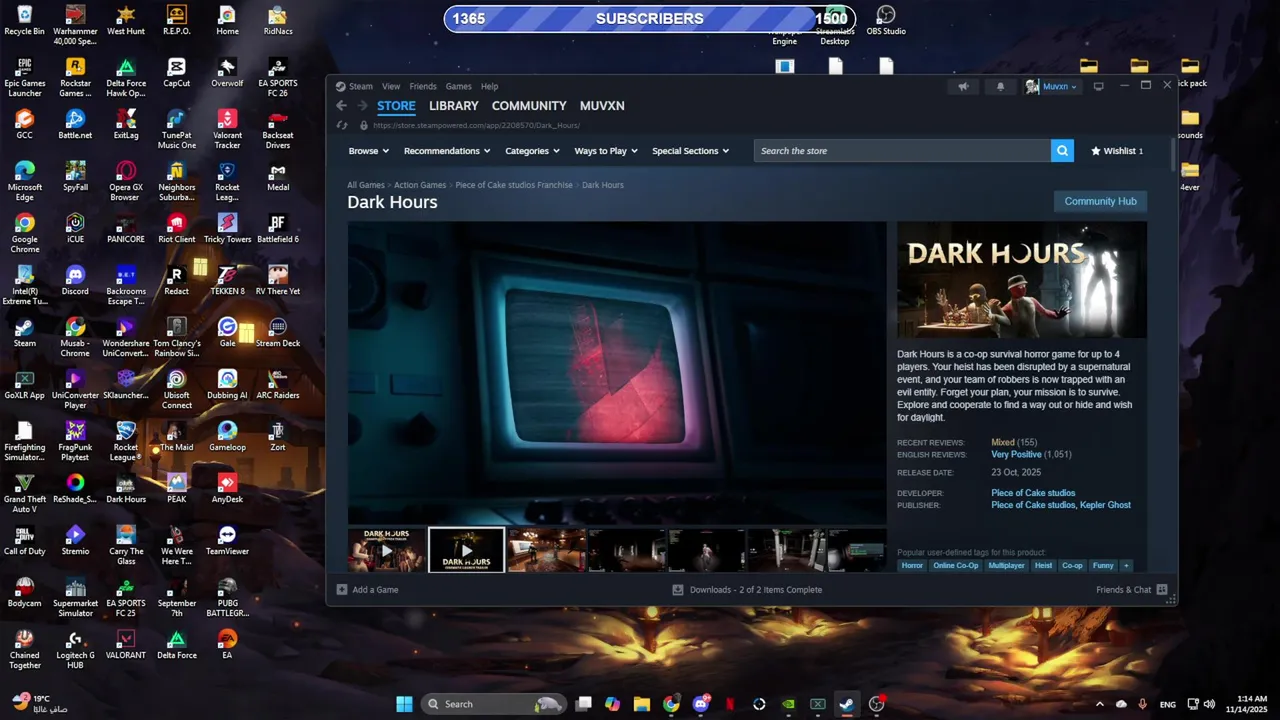The height and width of the screenshot is (720, 1280).
Task: Switch Steam to Big Picture mode
Action: click(x=1098, y=86)
